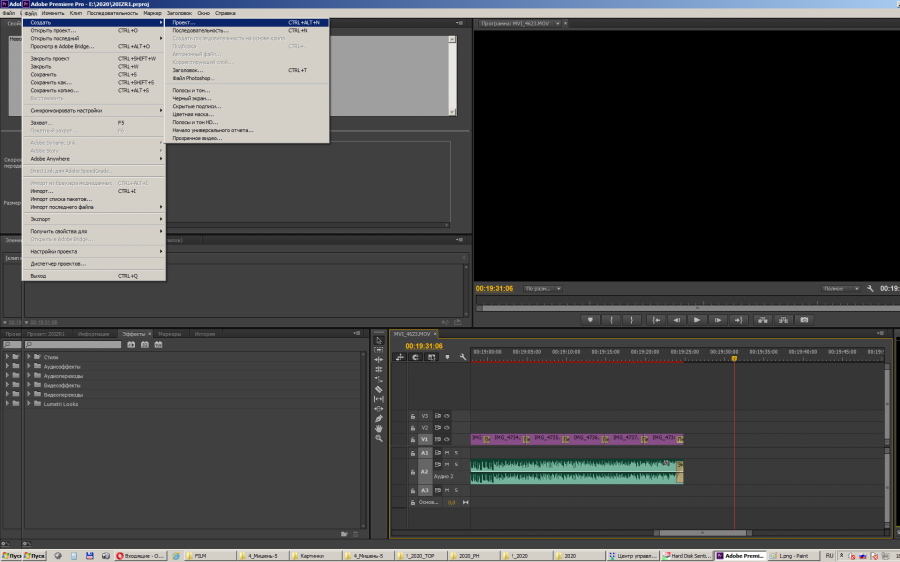
Task: Toggle track lock for V3
Action: point(413,416)
